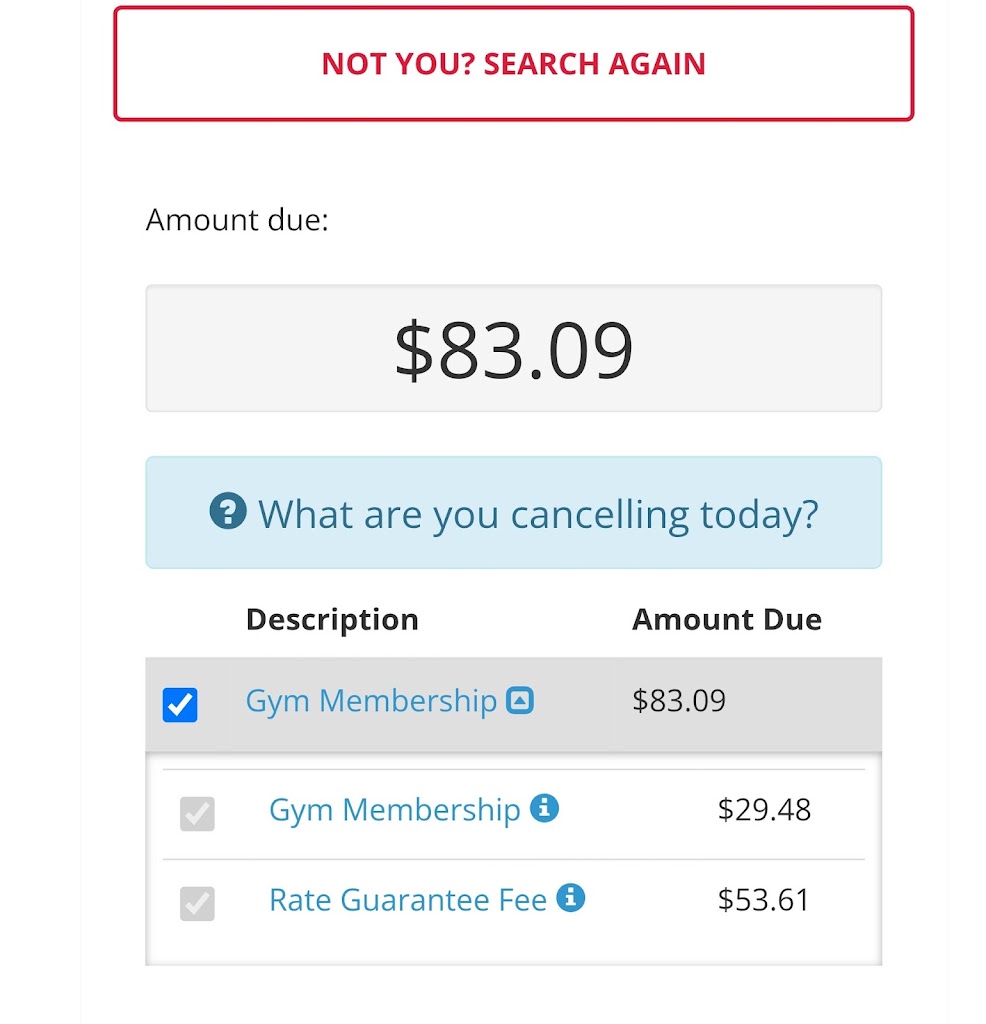Collapse the Gym Membership breakdown arrow
The width and height of the screenshot is (986, 1024).
pyautogui.click(x=520, y=700)
